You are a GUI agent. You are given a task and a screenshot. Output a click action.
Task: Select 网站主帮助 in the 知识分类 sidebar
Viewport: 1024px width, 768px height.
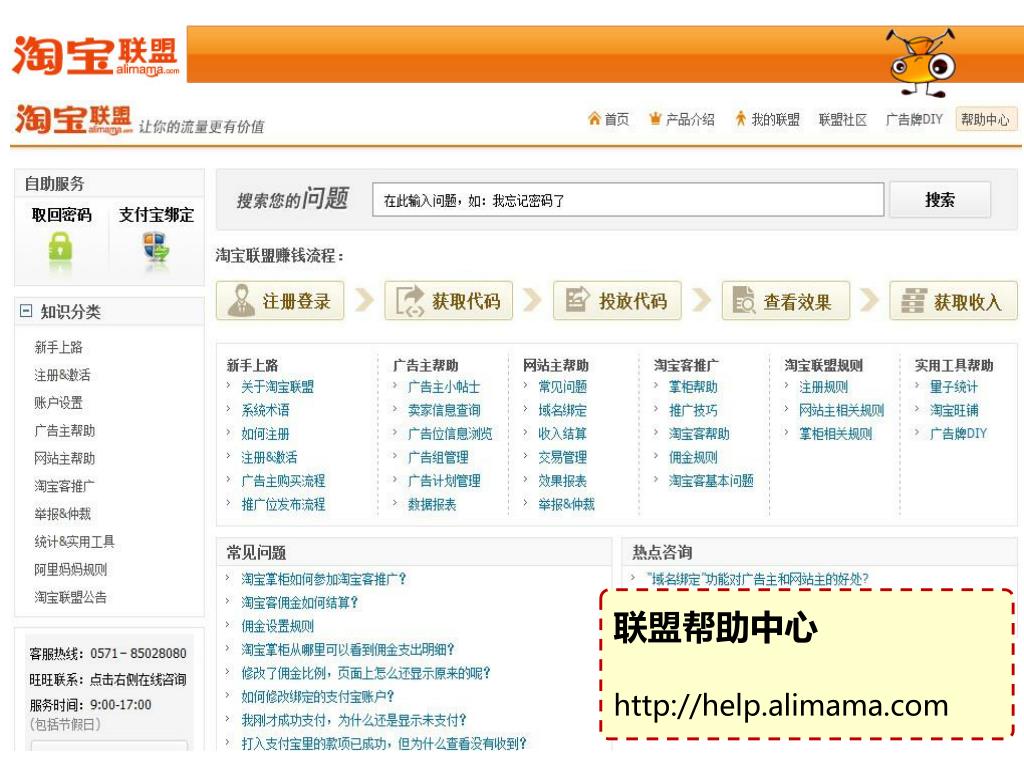click(65, 458)
